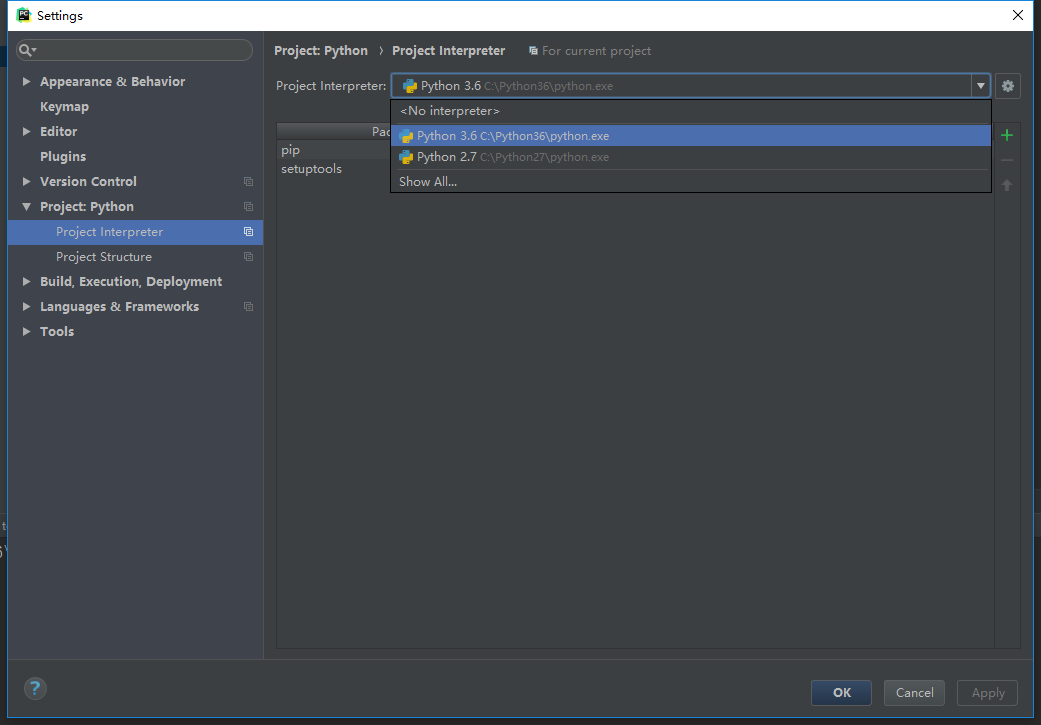
Task: Click the PyCharm logo in title bar
Action: 24,15
